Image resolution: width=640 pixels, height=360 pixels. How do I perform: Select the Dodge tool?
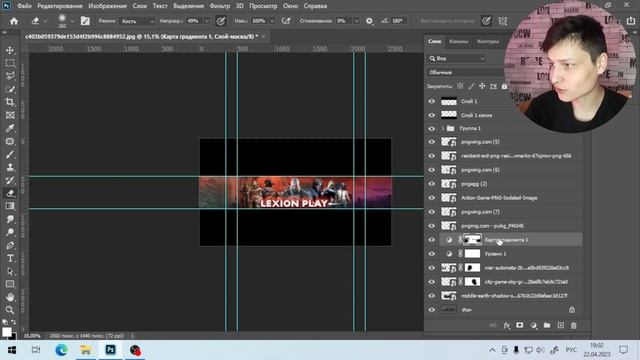10,232
